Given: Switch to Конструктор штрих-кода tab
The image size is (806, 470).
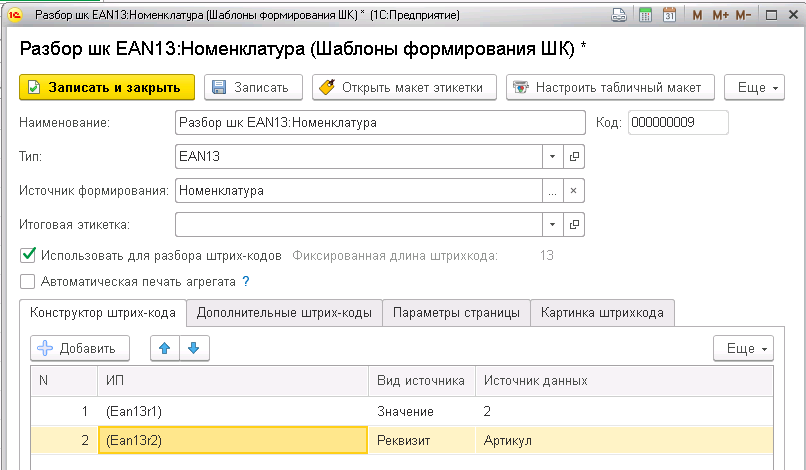Looking at the screenshot, I should pyautogui.click(x=103, y=313).
